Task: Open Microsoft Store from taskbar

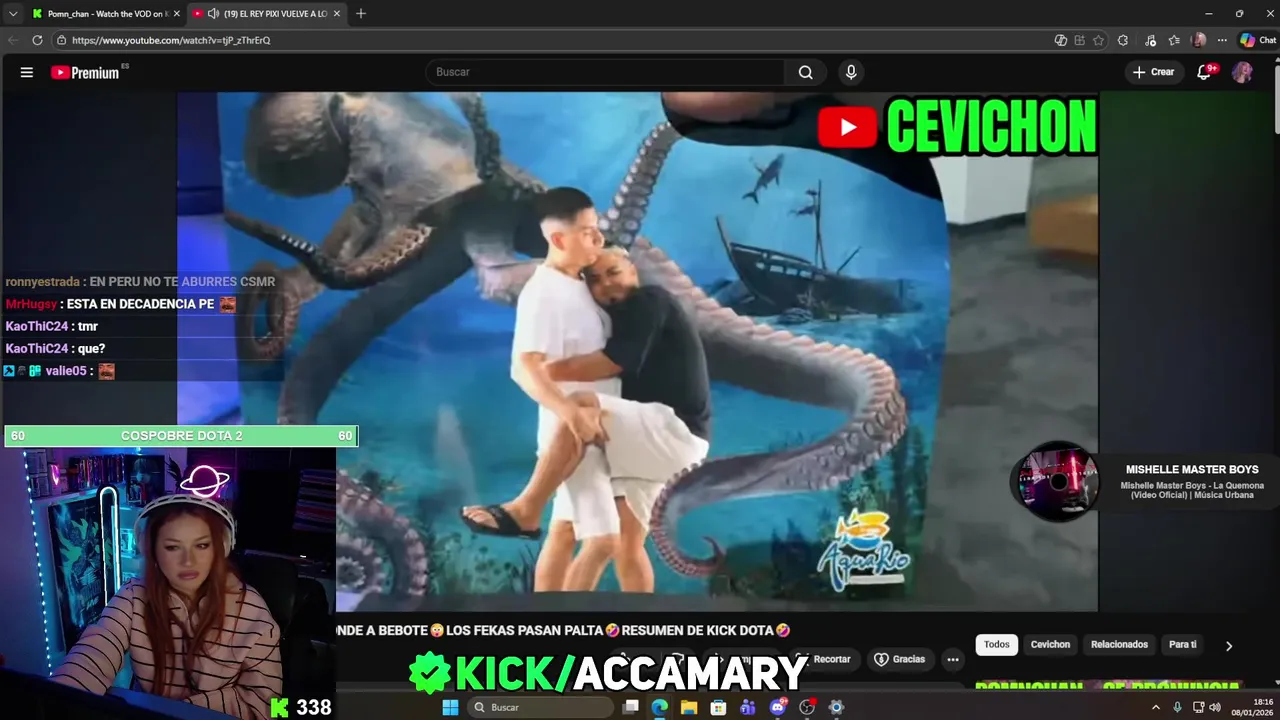Action: coord(718,707)
